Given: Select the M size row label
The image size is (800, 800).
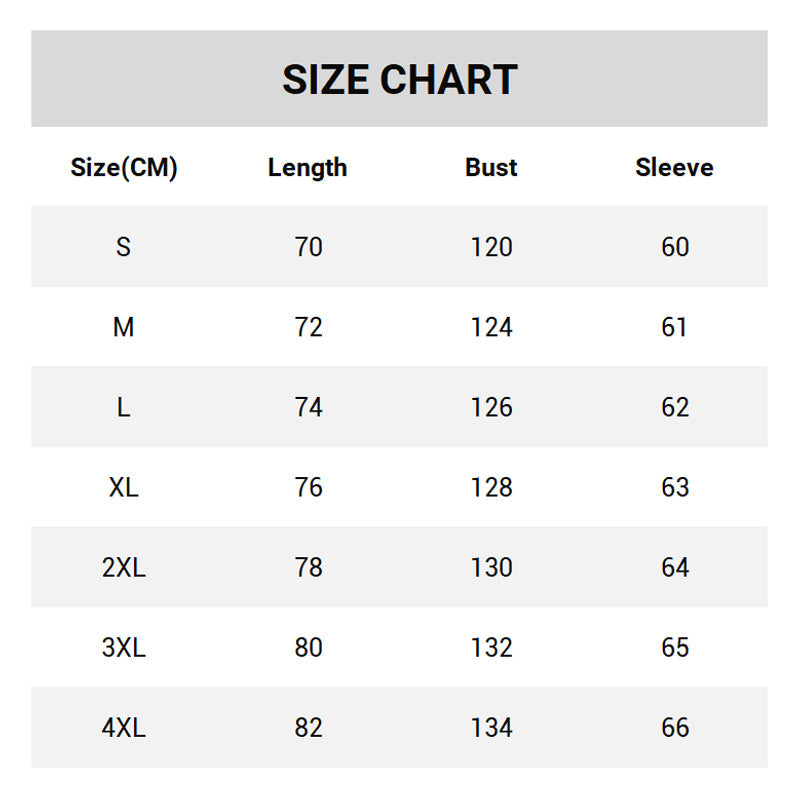Looking at the screenshot, I should (x=123, y=327).
